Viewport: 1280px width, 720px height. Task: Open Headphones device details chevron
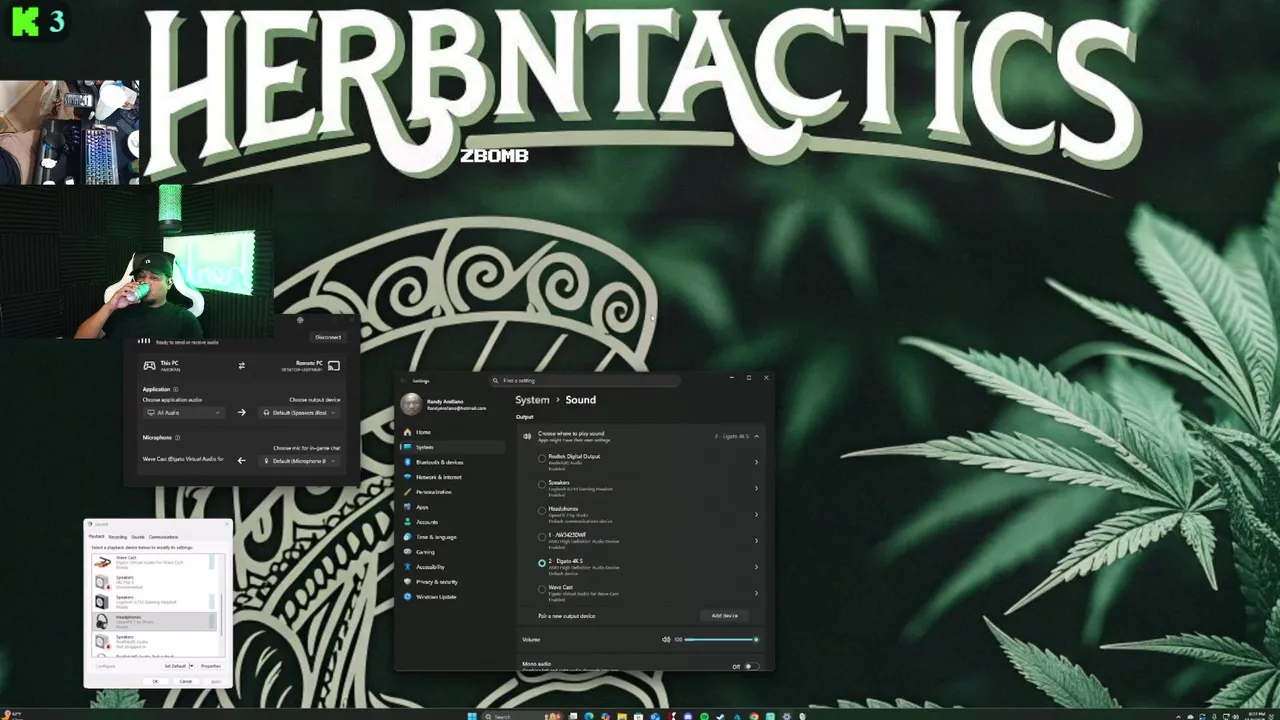[x=756, y=514]
